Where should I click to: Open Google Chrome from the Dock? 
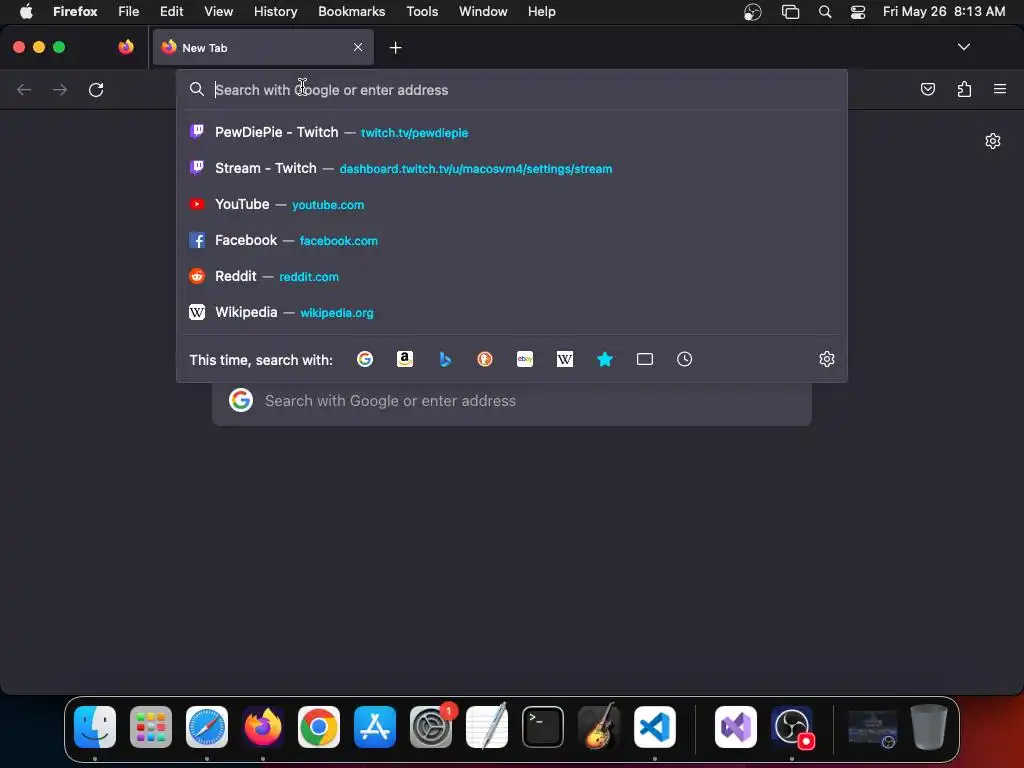click(x=319, y=727)
